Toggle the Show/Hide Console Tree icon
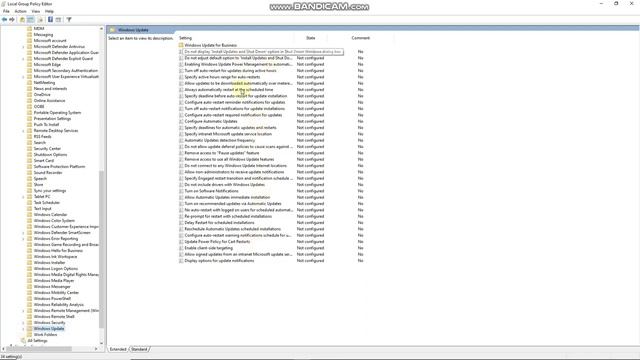 click(x=31, y=20)
